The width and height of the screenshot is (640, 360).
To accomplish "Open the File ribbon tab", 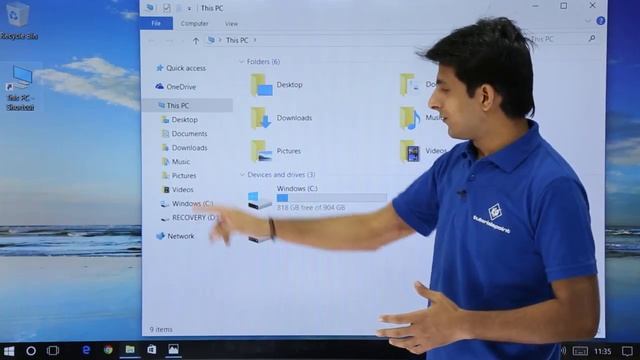I will click(156, 23).
